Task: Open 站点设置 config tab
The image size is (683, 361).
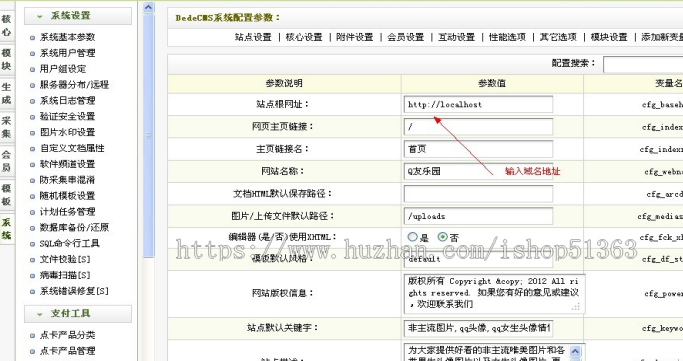Action: coord(253,37)
